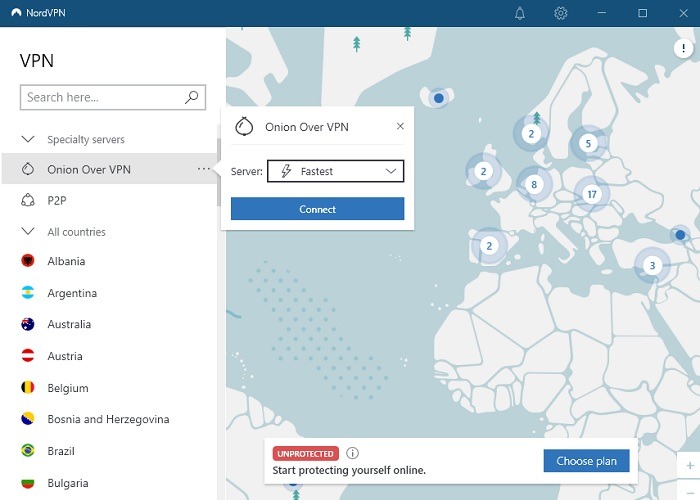Click the Search here input field
The width and height of the screenshot is (700, 500).
[102, 97]
